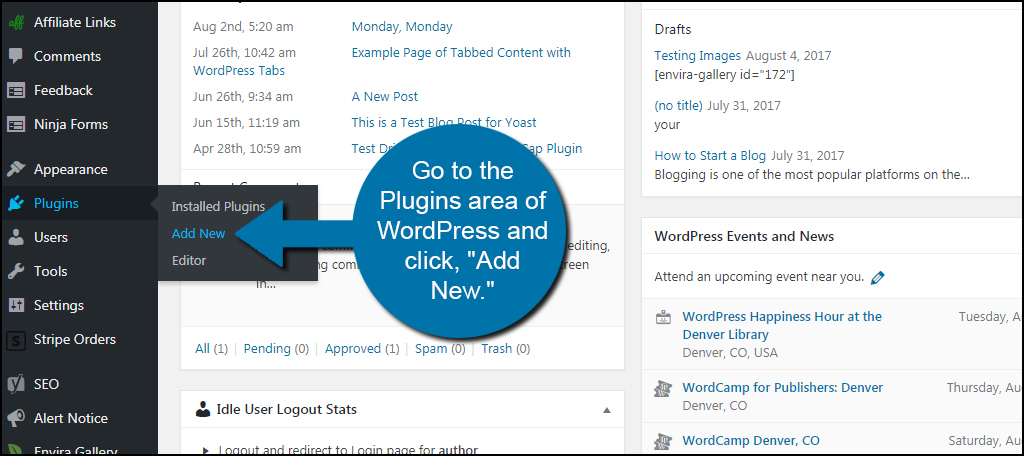This screenshot has width=1024, height=456.
Task: Go to the Comments menu
Action: (67, 56)
